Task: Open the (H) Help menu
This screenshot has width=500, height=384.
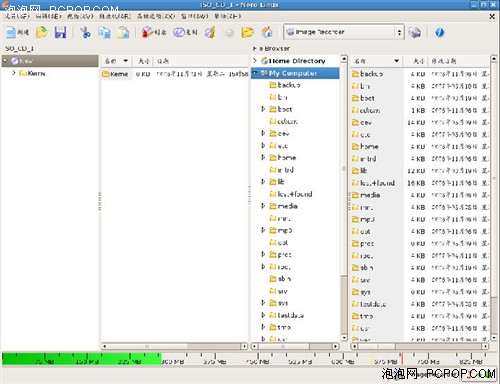Action: [227, 16]
